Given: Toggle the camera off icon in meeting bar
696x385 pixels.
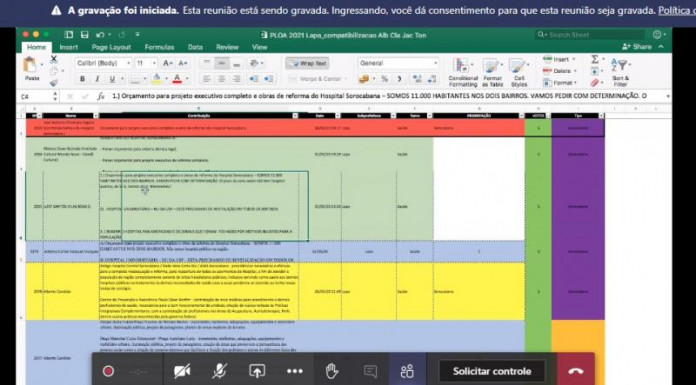Looking at the screenshot, I should point(182,371).
